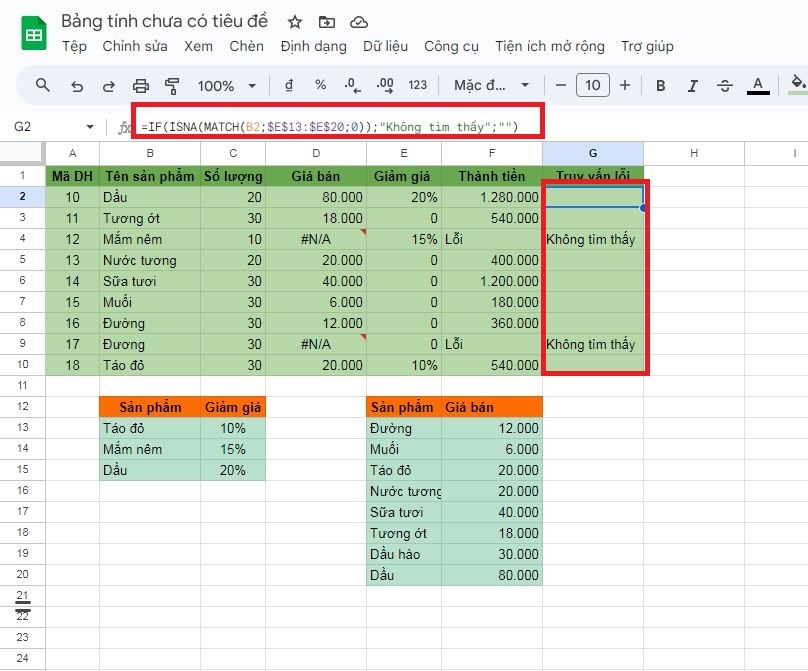Apply percent format
This screenshot has height=671, width=808.
point(321,85)
